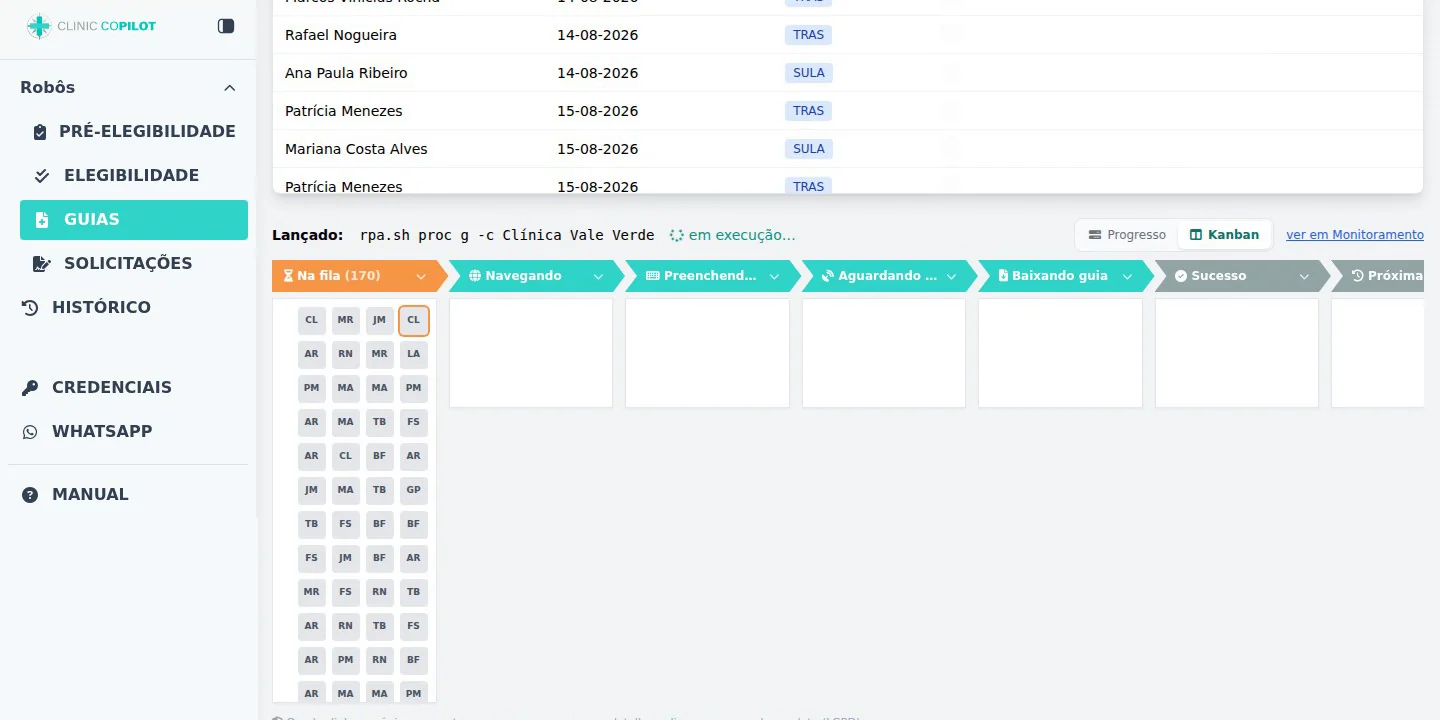Open SOLICITAÇÕES in the sidebar
1440x720 pixels.
[134, 264]
